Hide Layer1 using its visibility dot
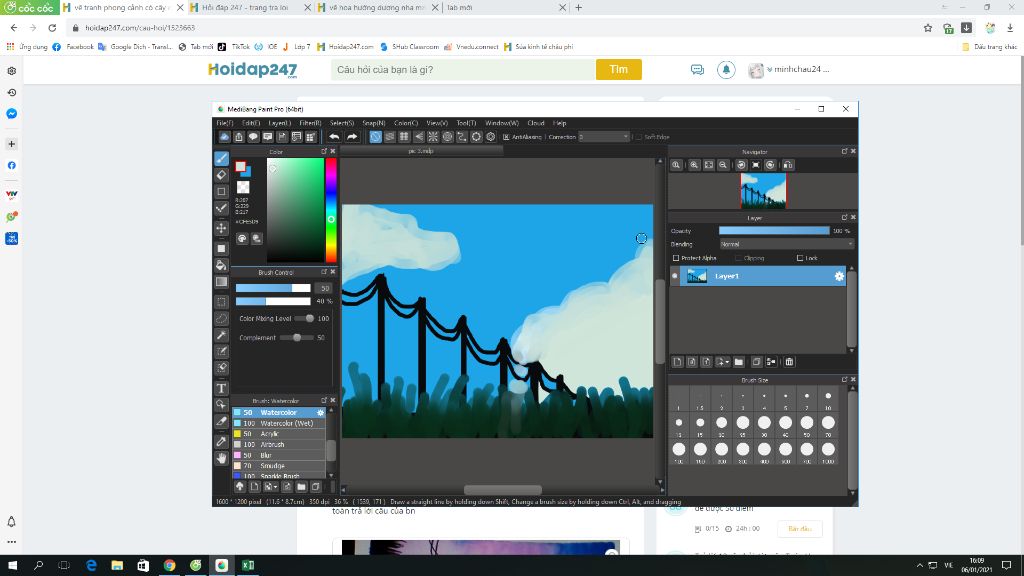The image size is (1024, 576). pyautogui.click(x=675, y=276)
